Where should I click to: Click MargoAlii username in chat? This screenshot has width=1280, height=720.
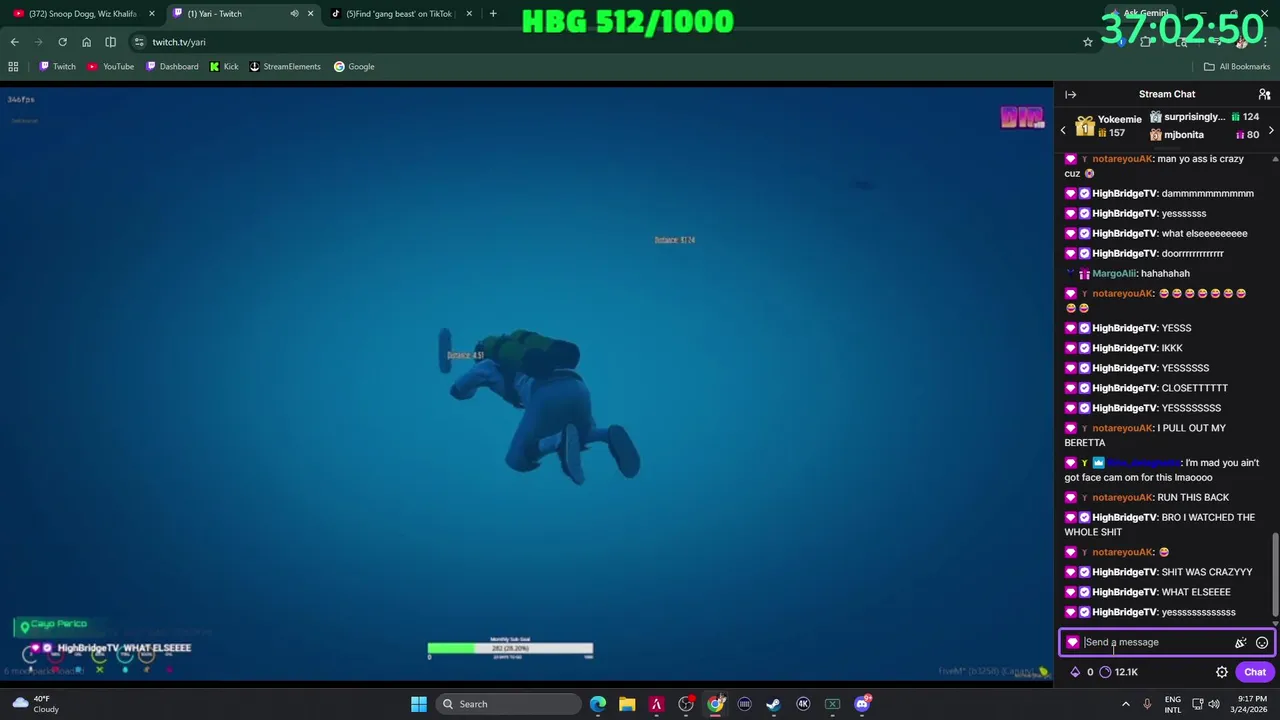click(x=1114, y=273)
